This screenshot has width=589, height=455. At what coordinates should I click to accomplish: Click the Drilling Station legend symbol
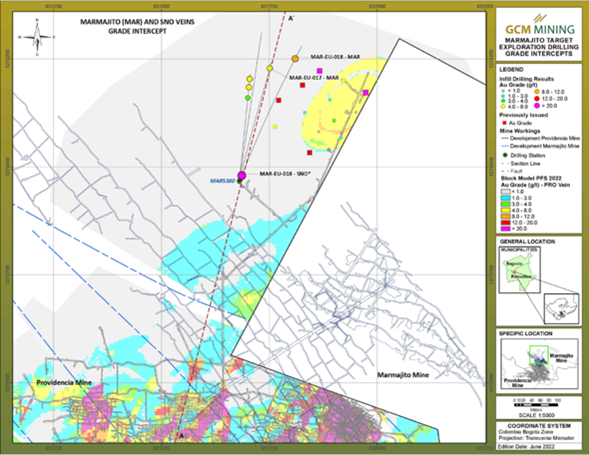505,155
